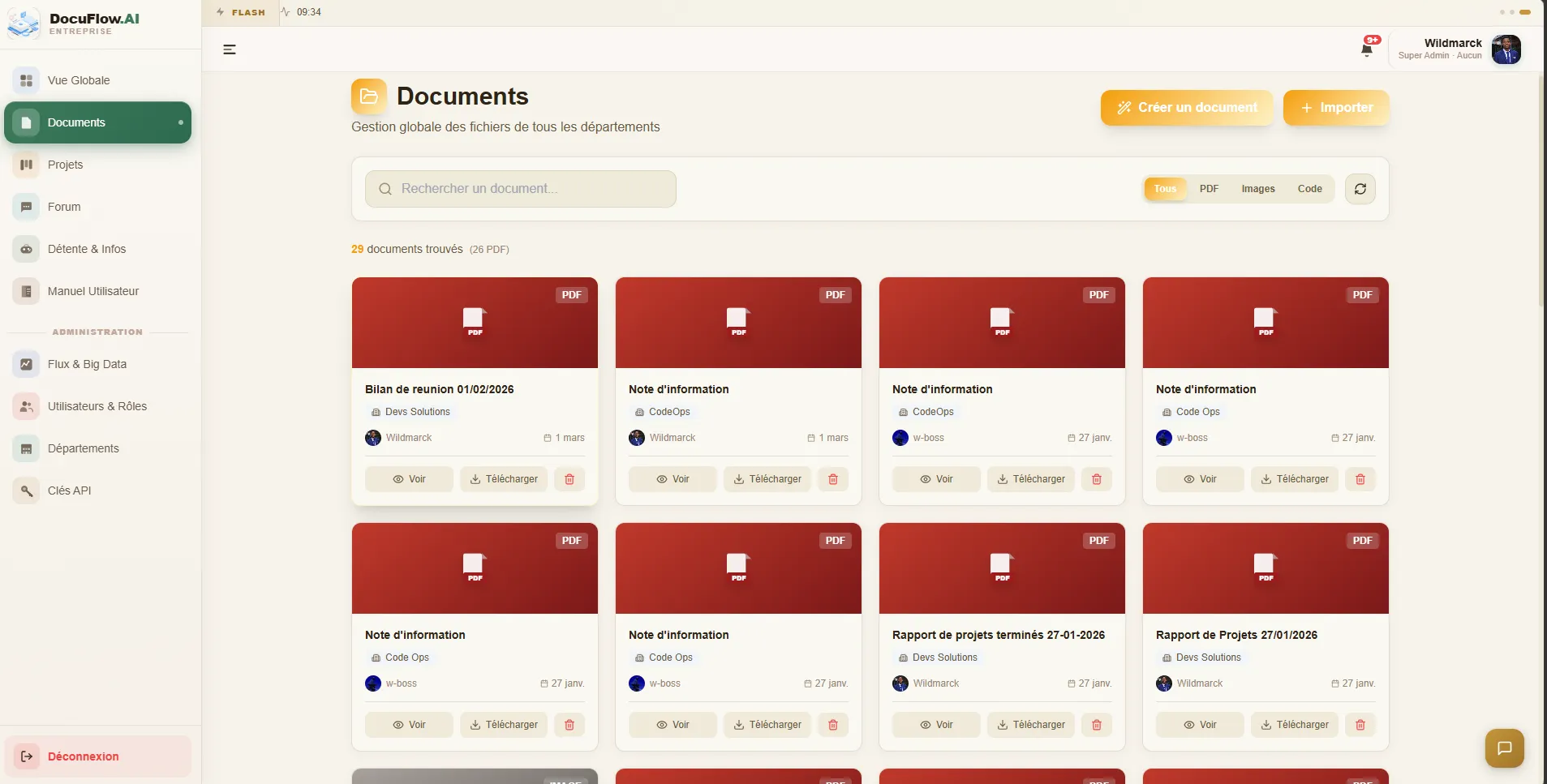The image size is (1547, 784).
Task: Download the CodeOps Wildmarck Note d'information
Action: (767, 479)
